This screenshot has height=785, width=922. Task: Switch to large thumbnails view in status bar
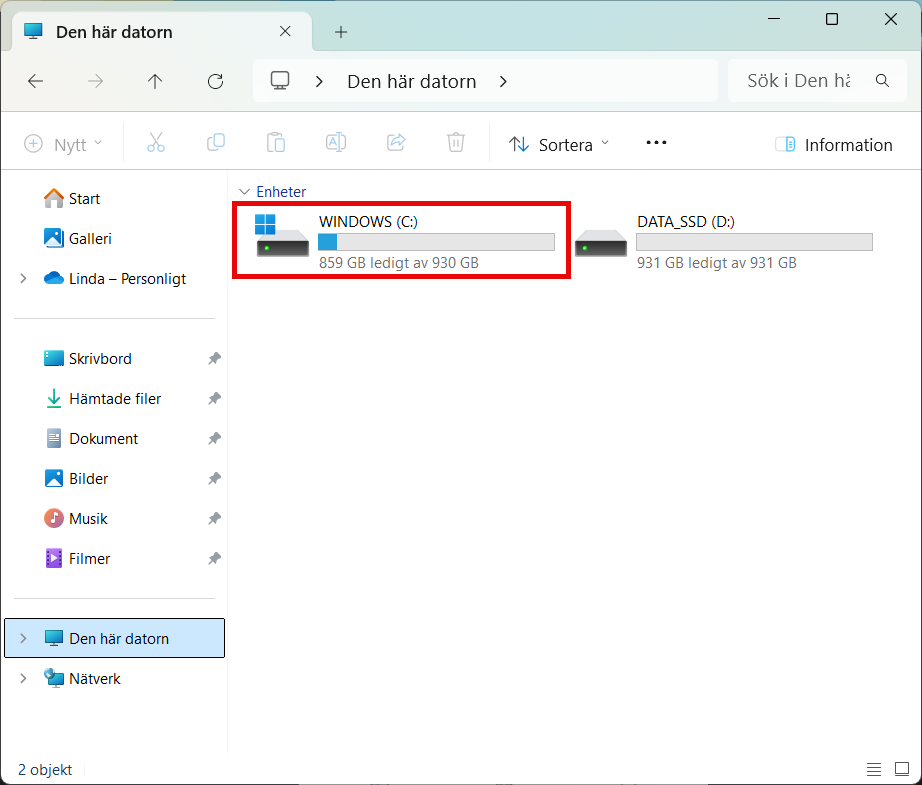coord(902,769)
